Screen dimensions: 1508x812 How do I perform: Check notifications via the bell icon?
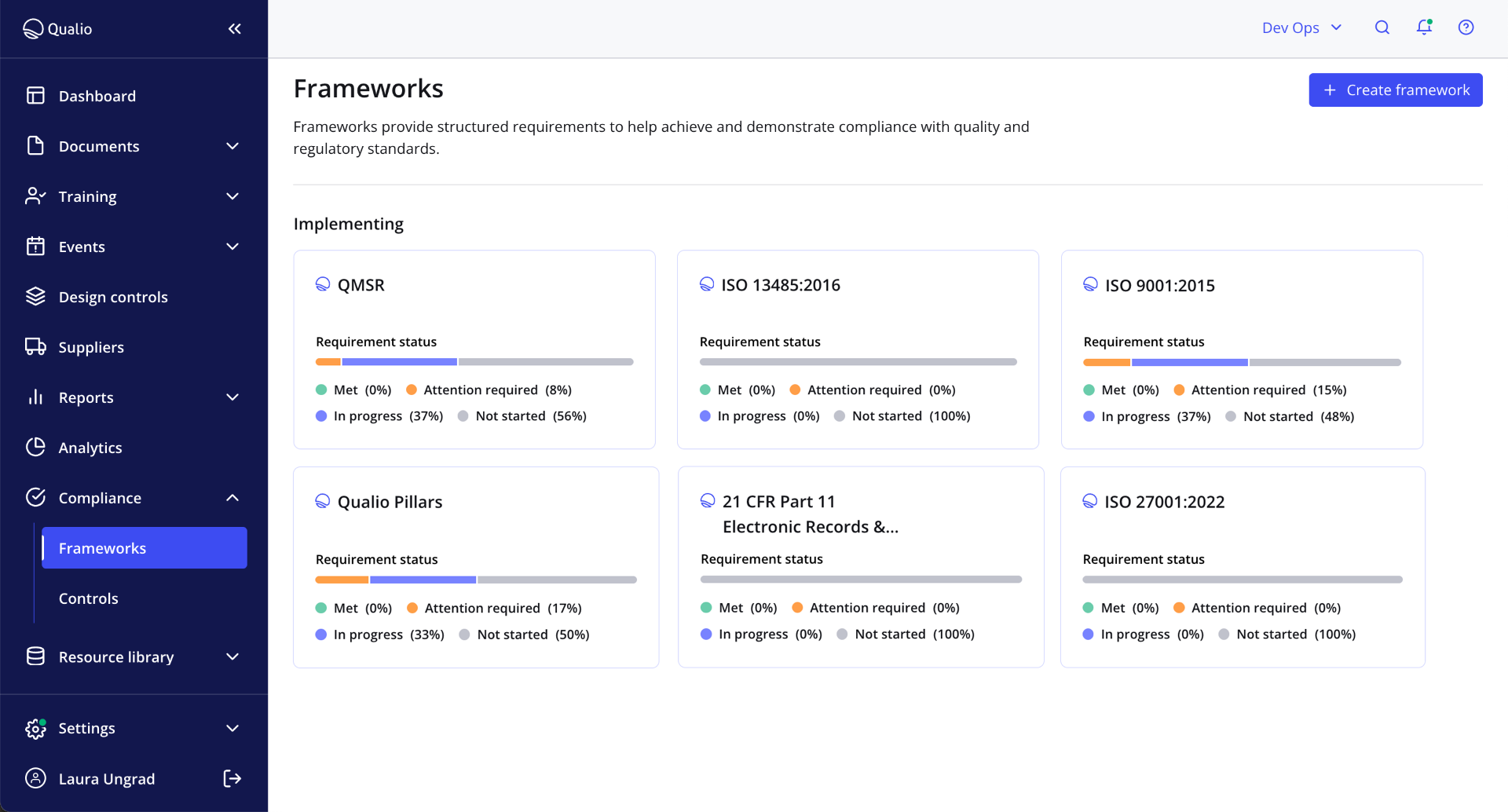(1424, 27)
